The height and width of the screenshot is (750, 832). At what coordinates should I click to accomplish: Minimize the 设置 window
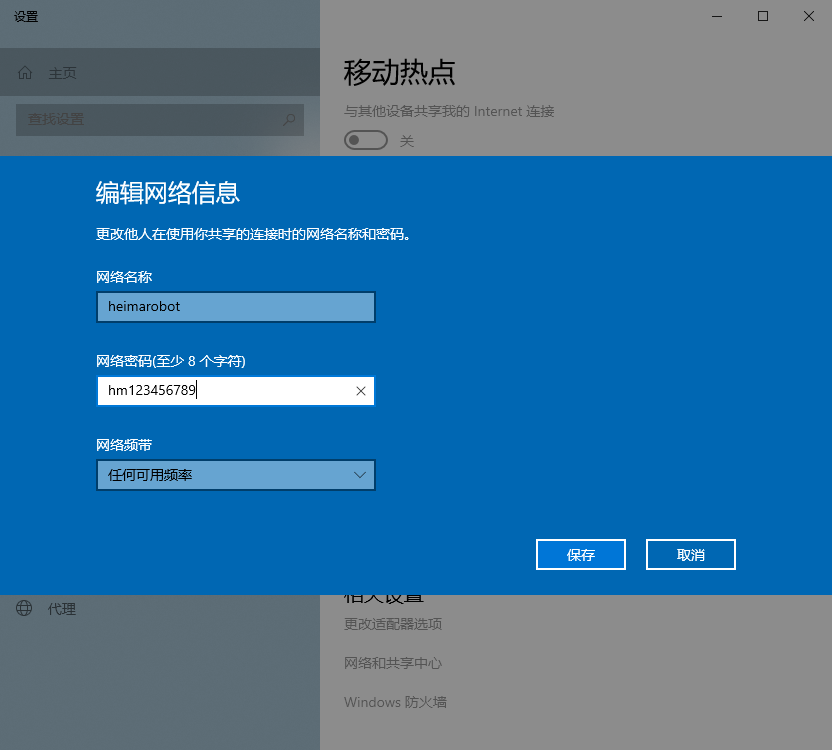pyautogui.click(x=717, y=16)
